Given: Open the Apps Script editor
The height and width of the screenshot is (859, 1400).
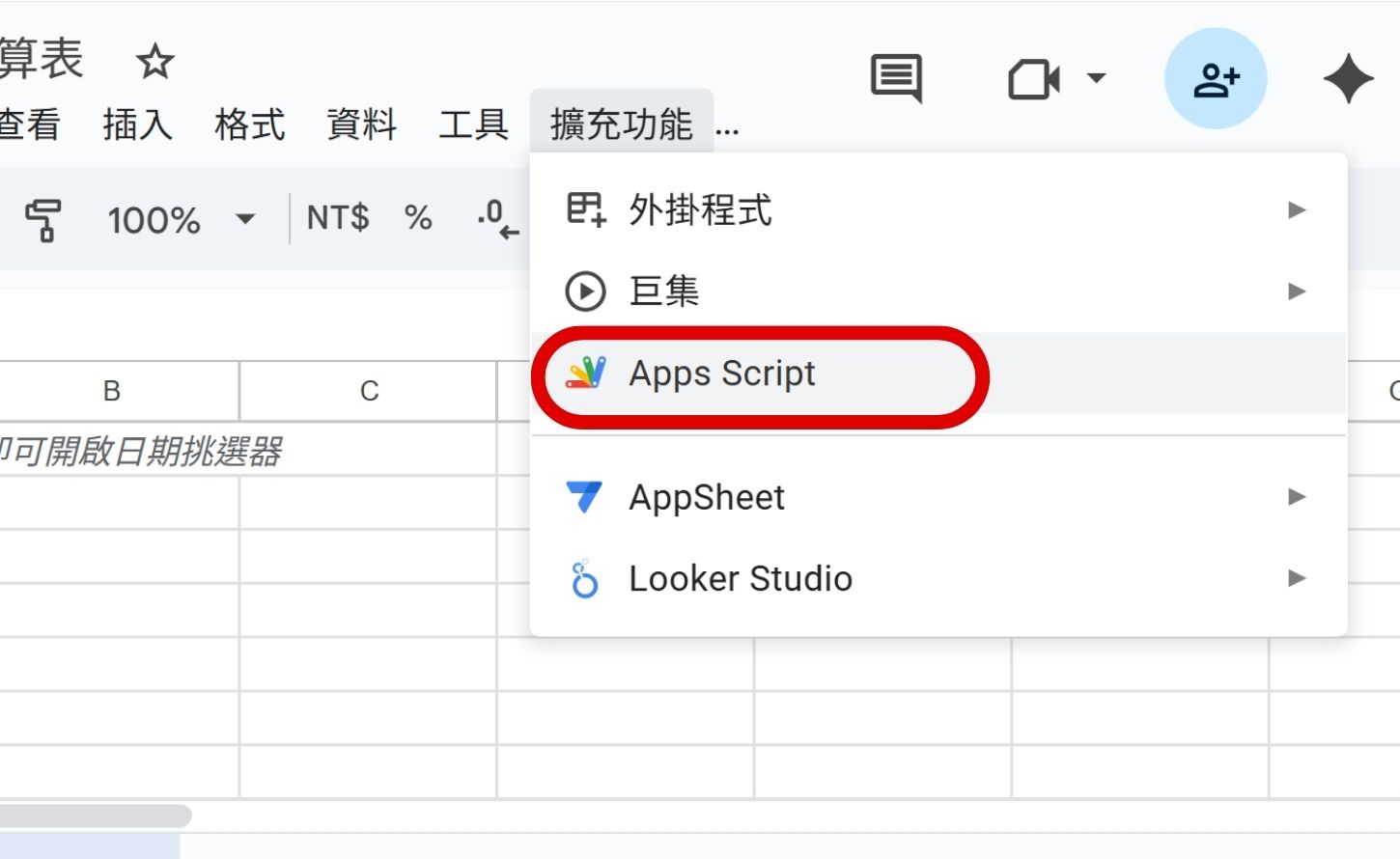Looking at the screenshot, I should point(721,374).
